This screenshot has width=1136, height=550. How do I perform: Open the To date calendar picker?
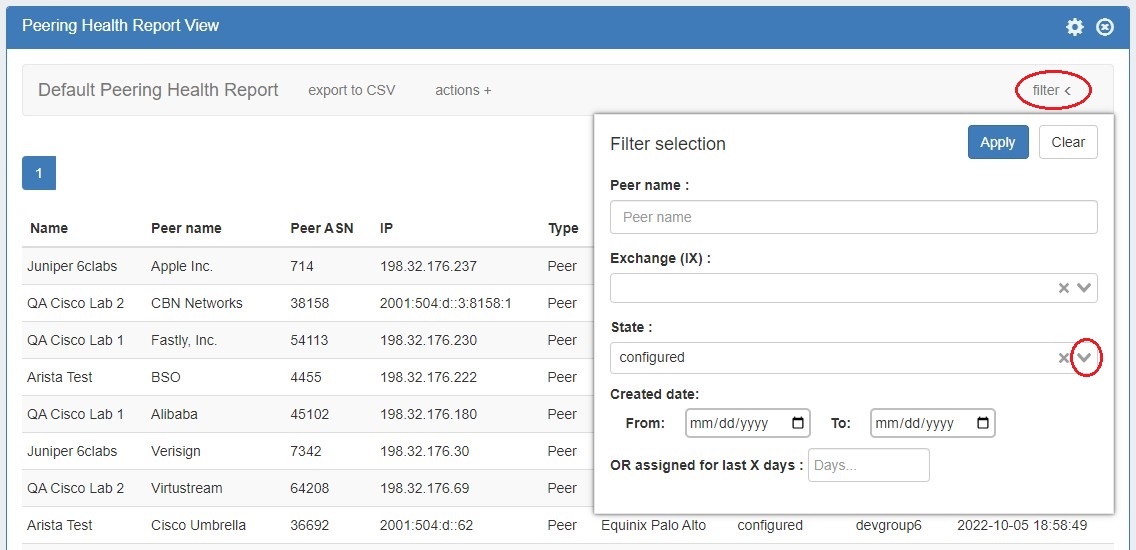coord(983,423)
